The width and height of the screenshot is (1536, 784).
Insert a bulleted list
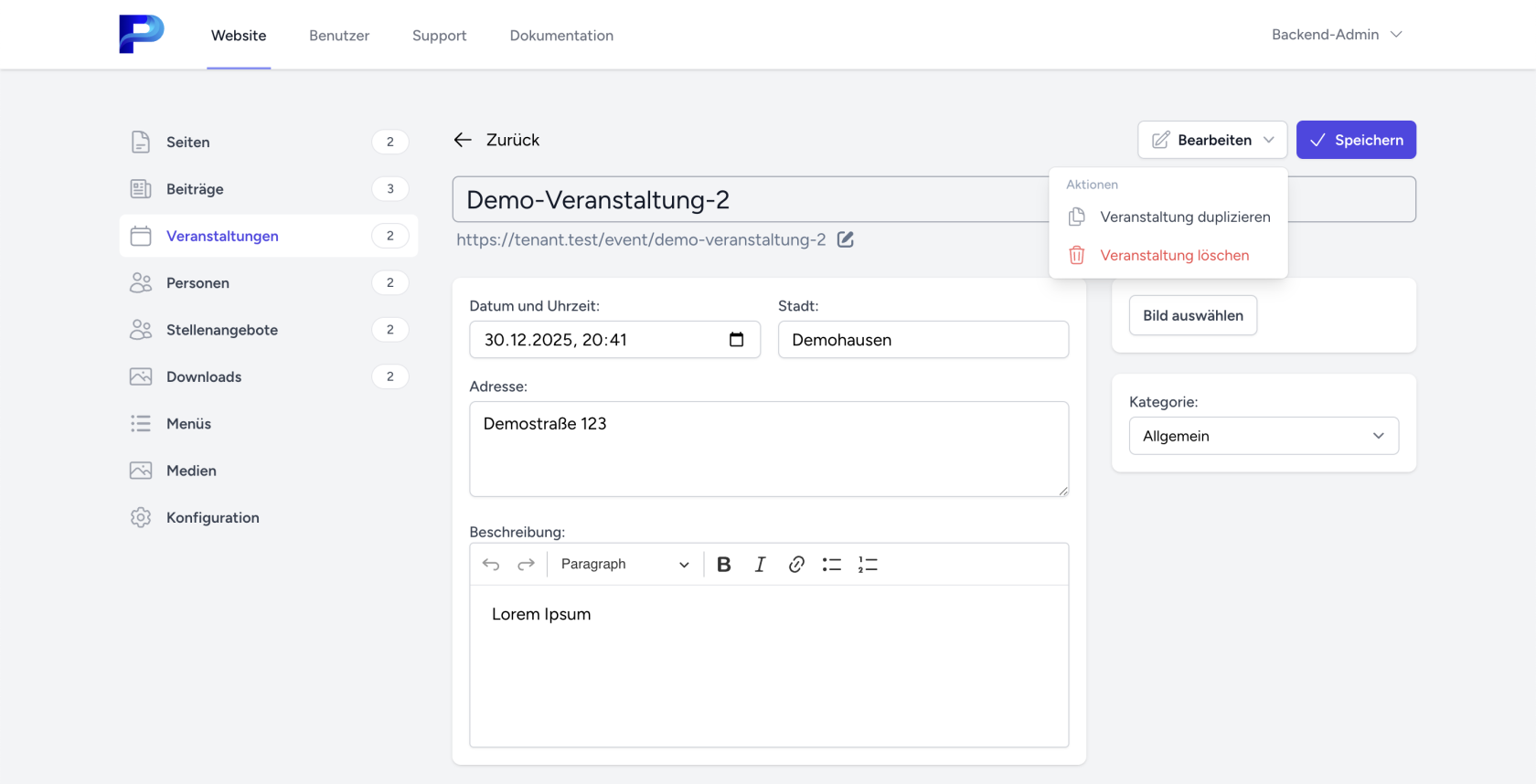tap(831, 565)
